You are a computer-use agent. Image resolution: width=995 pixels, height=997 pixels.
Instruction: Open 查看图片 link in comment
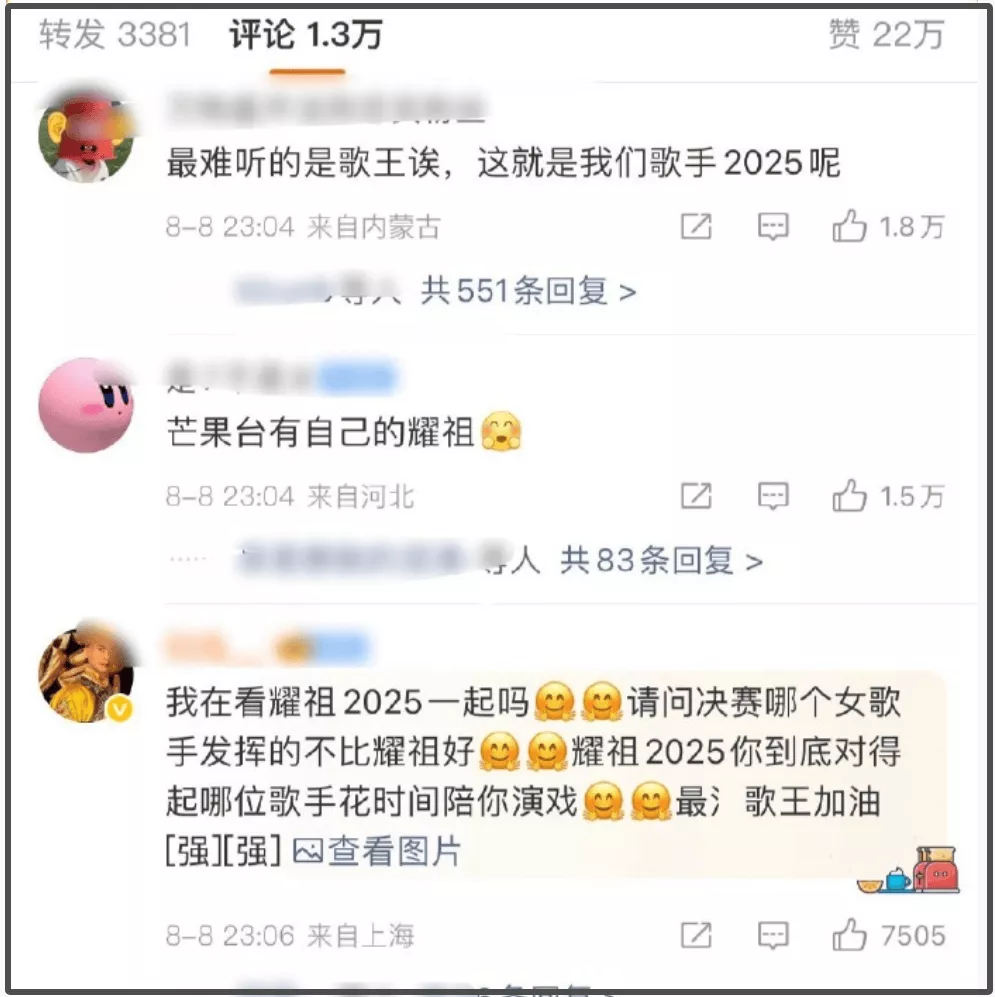(x=377, y=851)
